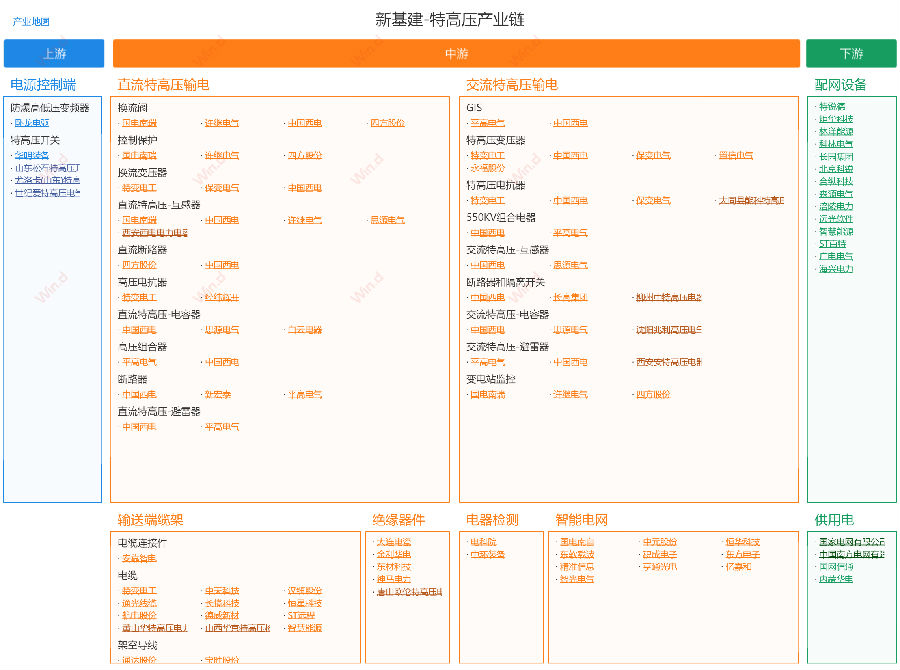
Task: Open 电科院 in 电器检测 list
Action: tap(483, 542)
